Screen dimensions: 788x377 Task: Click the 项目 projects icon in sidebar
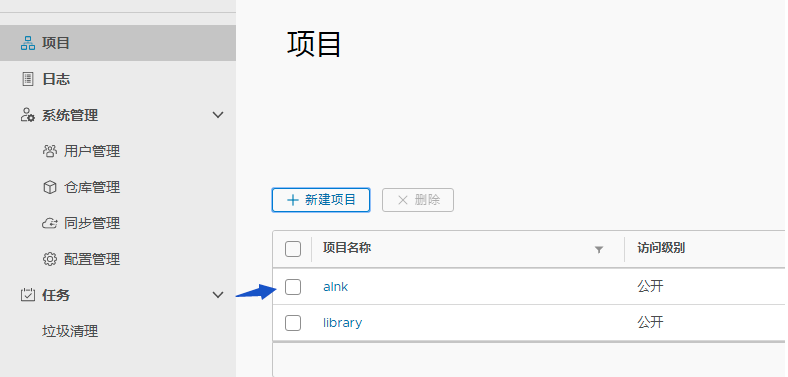point(28,43)
